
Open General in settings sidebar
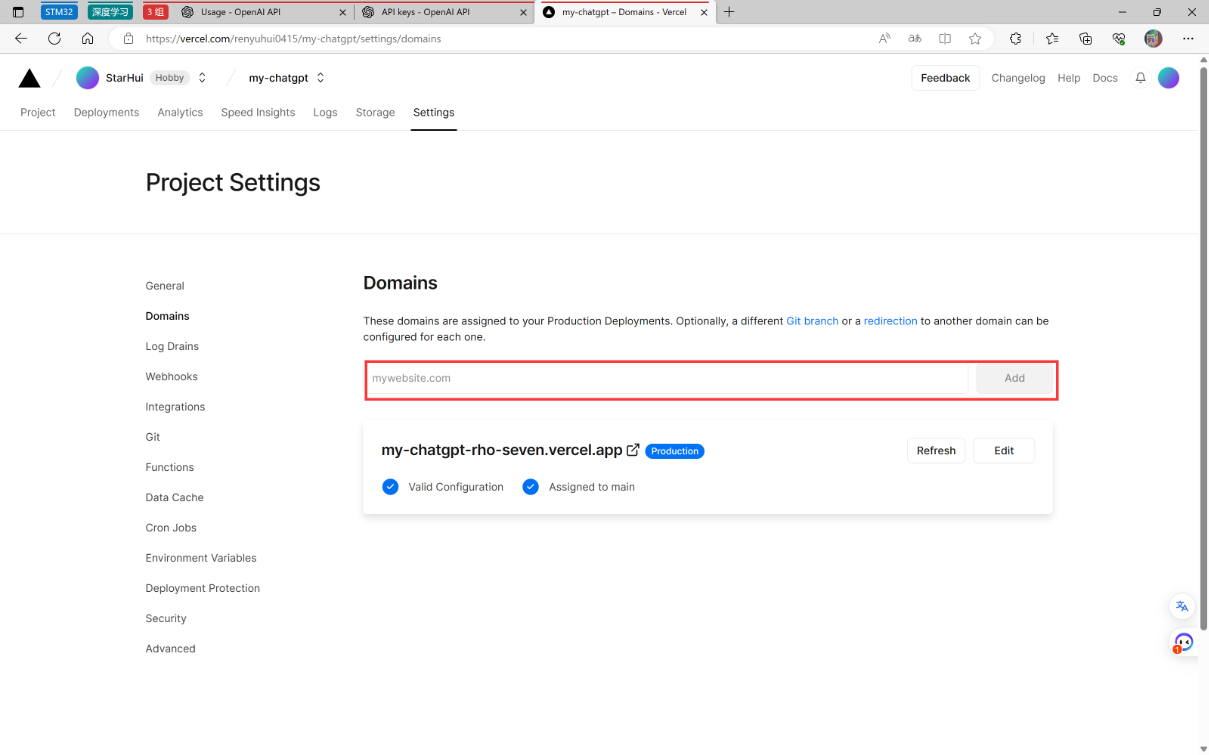tap(165, 286)
